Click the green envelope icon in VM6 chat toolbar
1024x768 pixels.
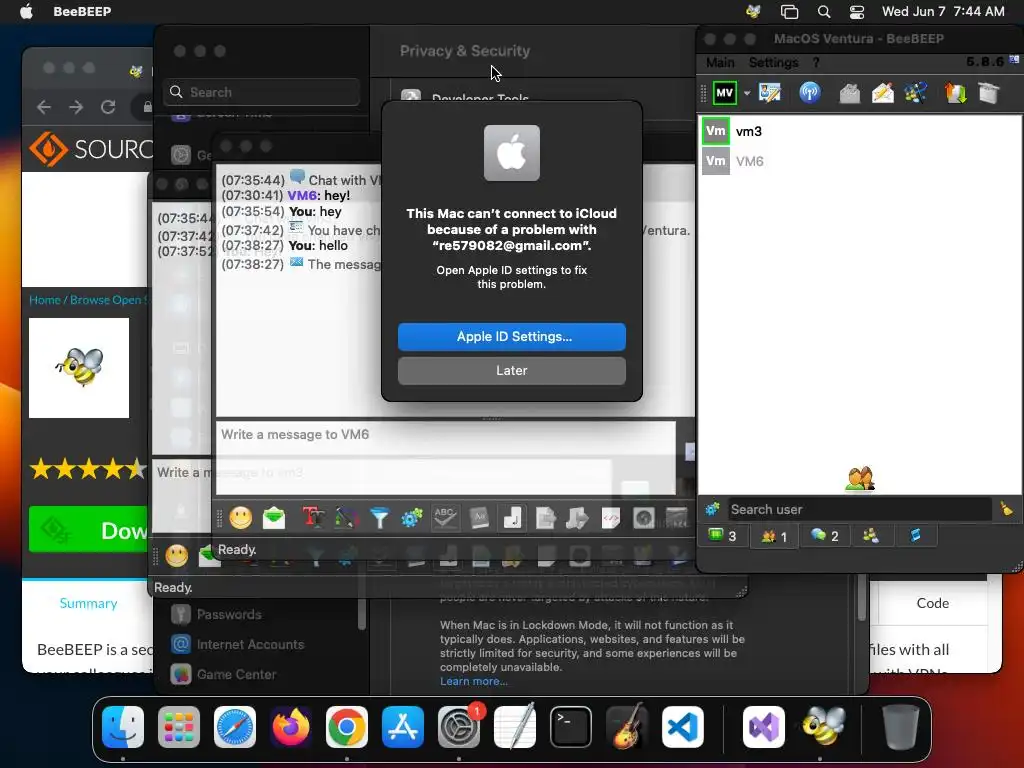(274, 519)
